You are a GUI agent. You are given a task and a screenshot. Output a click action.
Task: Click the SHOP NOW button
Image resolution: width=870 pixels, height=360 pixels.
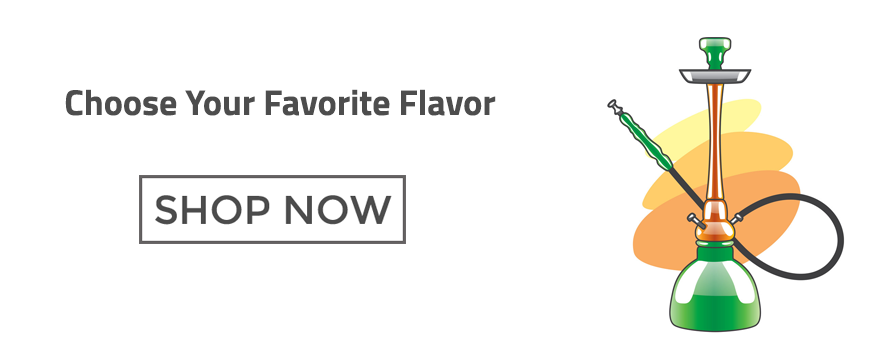[x=272, y=209]
